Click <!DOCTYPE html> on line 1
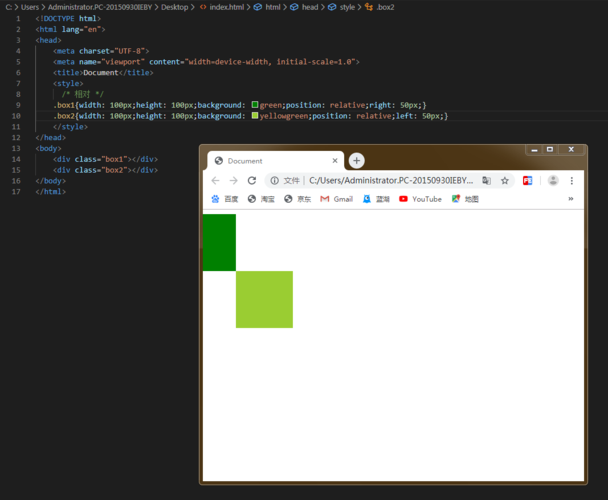Screen dimensions: 608x500 coord(68,18)
